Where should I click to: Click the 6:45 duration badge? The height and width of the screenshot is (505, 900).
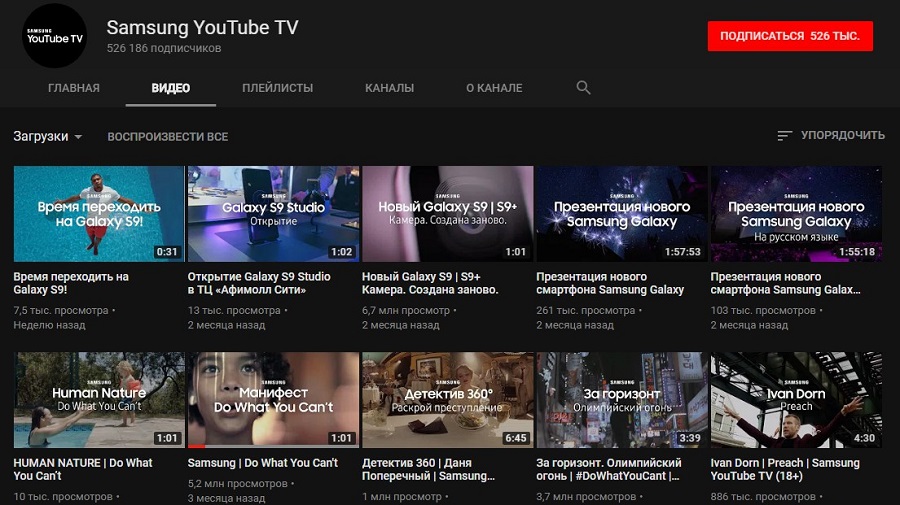[x=515, y=437]
